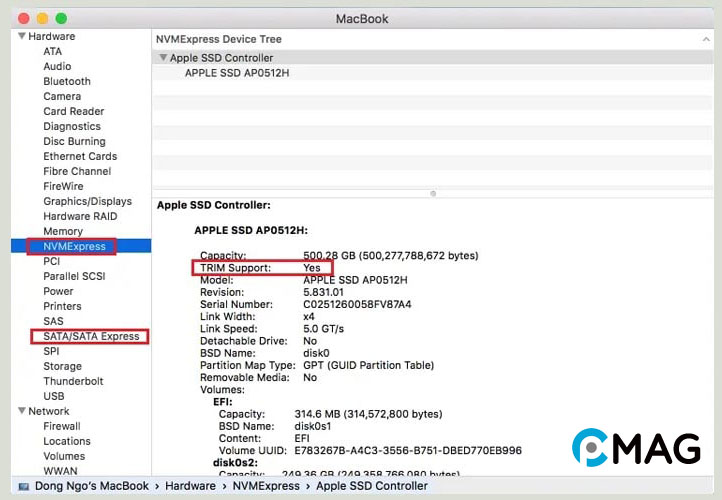
Task: Close the MacBook window with red button
Action: (x=23, y=18)
